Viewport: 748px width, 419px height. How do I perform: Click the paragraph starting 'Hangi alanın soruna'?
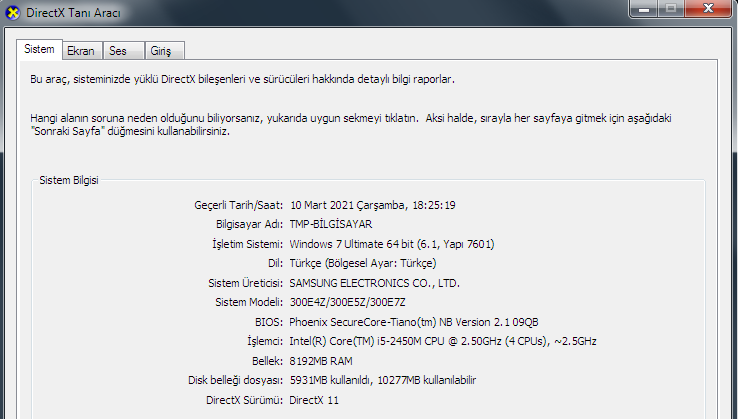[351, 125]
